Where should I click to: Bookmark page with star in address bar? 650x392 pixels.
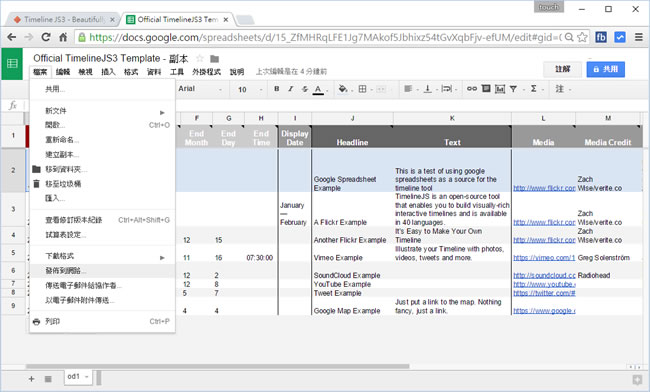pyautogui.click(x=582, y=37)
